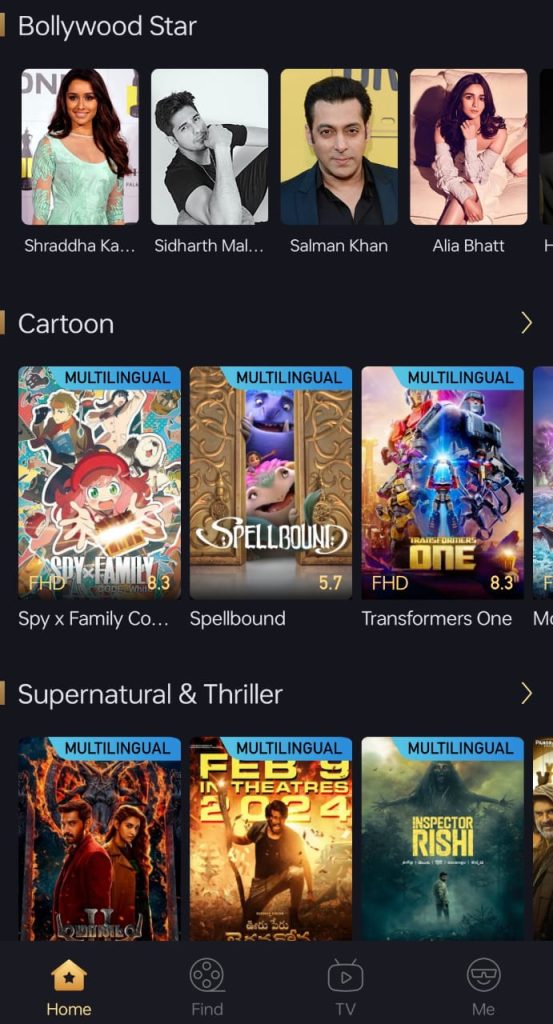Select Salman Khan portrait
This screenshot has width=553, height=1024.
[x=339, y=147]
